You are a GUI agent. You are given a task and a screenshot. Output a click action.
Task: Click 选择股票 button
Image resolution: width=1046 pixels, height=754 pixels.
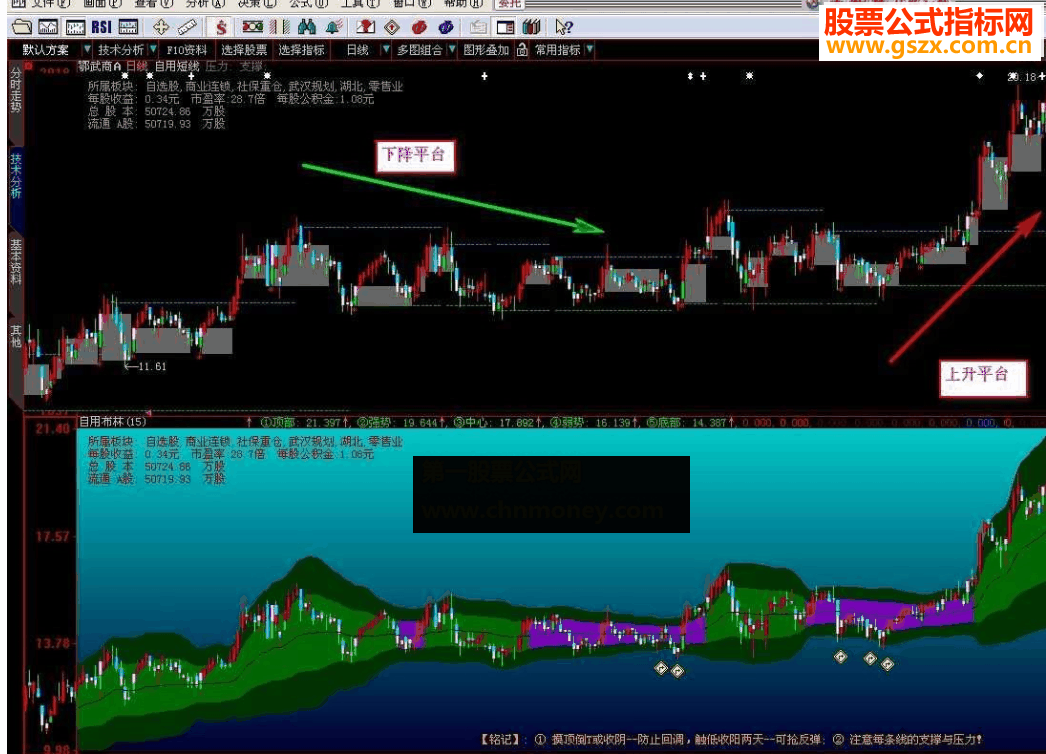244,50
